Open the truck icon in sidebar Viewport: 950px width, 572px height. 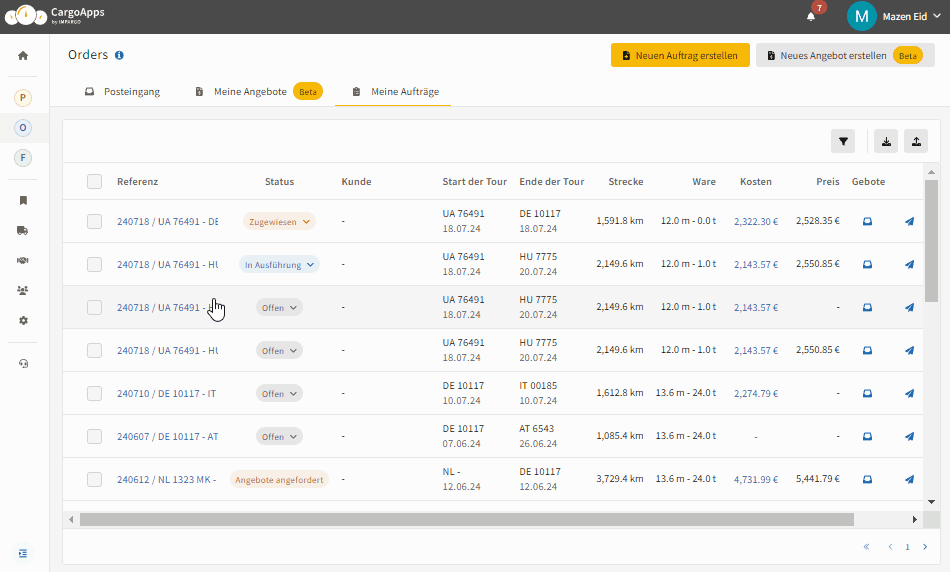pyautogui.click(x=23, y=230)
